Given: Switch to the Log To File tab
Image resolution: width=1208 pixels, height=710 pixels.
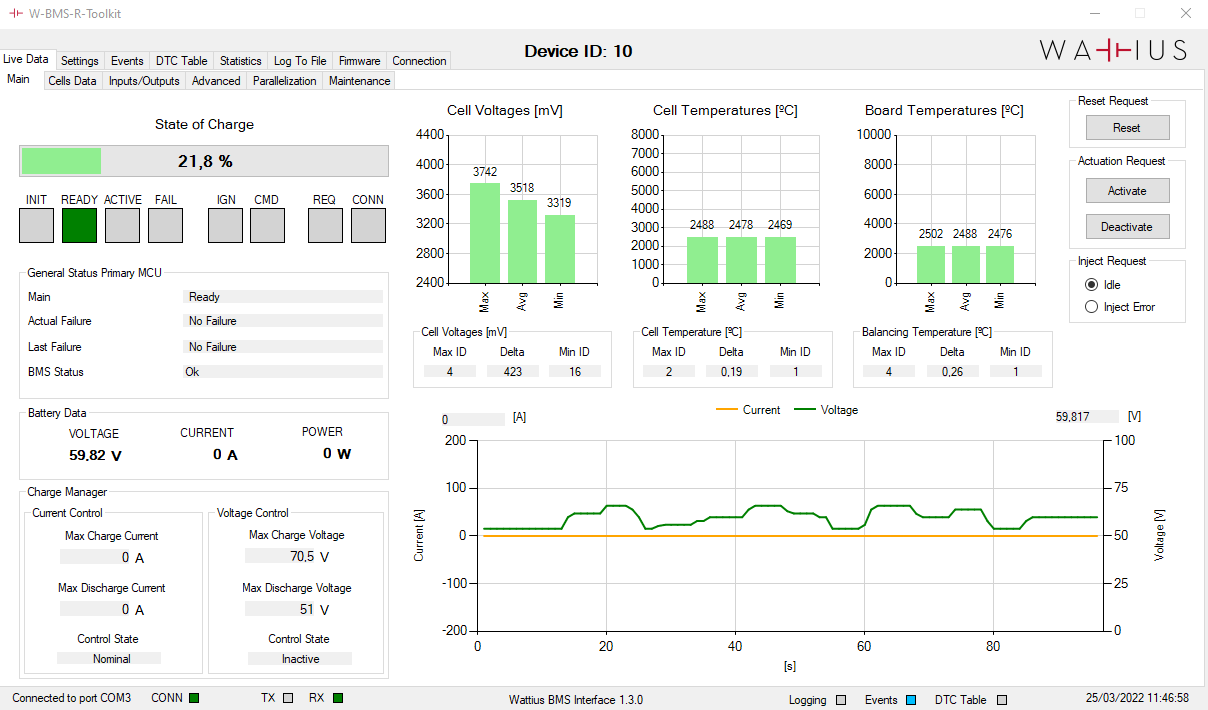Looking at the screenshot, I should [300, 61].
